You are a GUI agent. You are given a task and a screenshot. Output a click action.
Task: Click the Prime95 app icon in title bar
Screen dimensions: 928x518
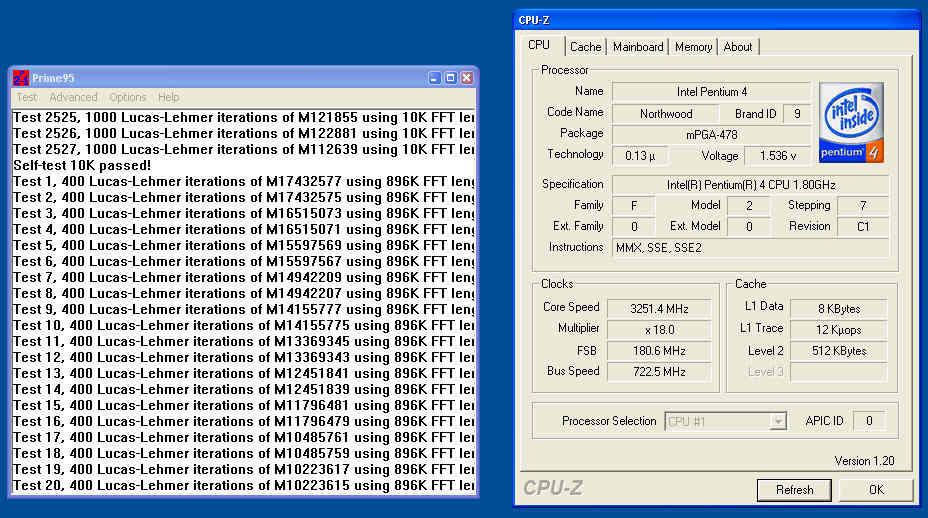coord(21,78)
